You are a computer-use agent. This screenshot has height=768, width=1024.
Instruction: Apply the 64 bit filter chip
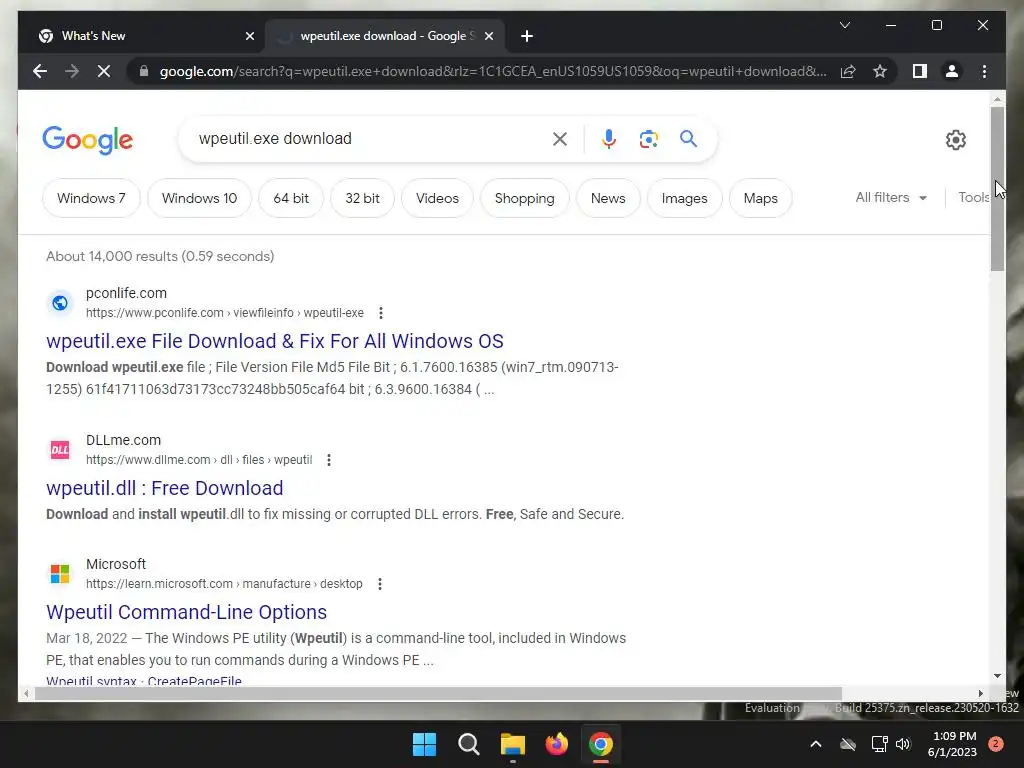click(x=291, y=198)
